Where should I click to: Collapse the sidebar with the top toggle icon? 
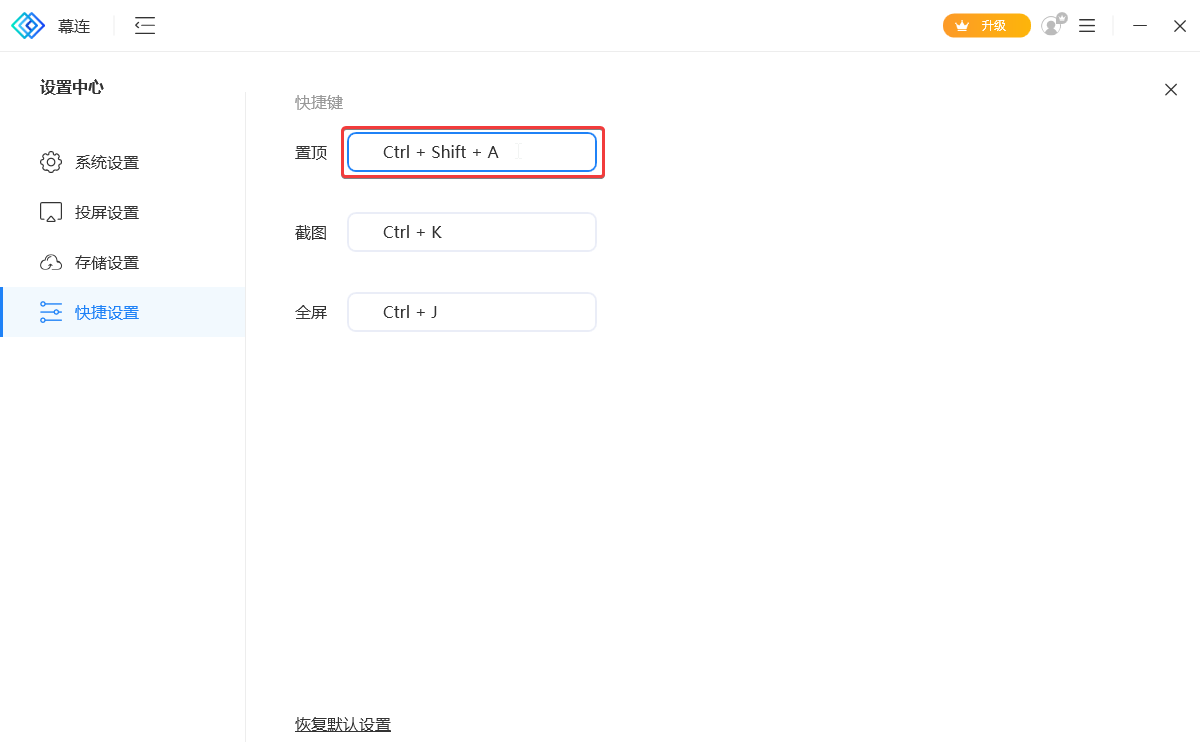click(x=145, y=26)
